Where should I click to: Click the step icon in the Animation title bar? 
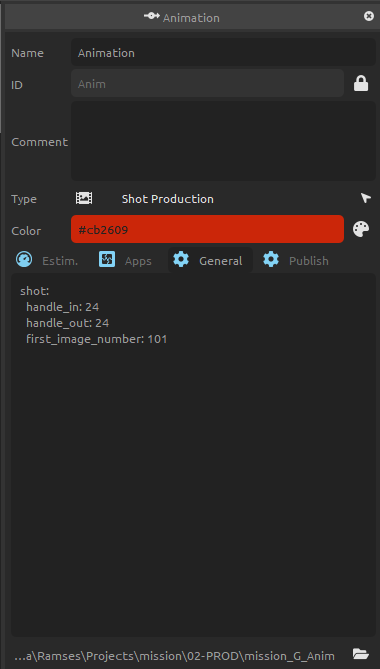[151, 16]
